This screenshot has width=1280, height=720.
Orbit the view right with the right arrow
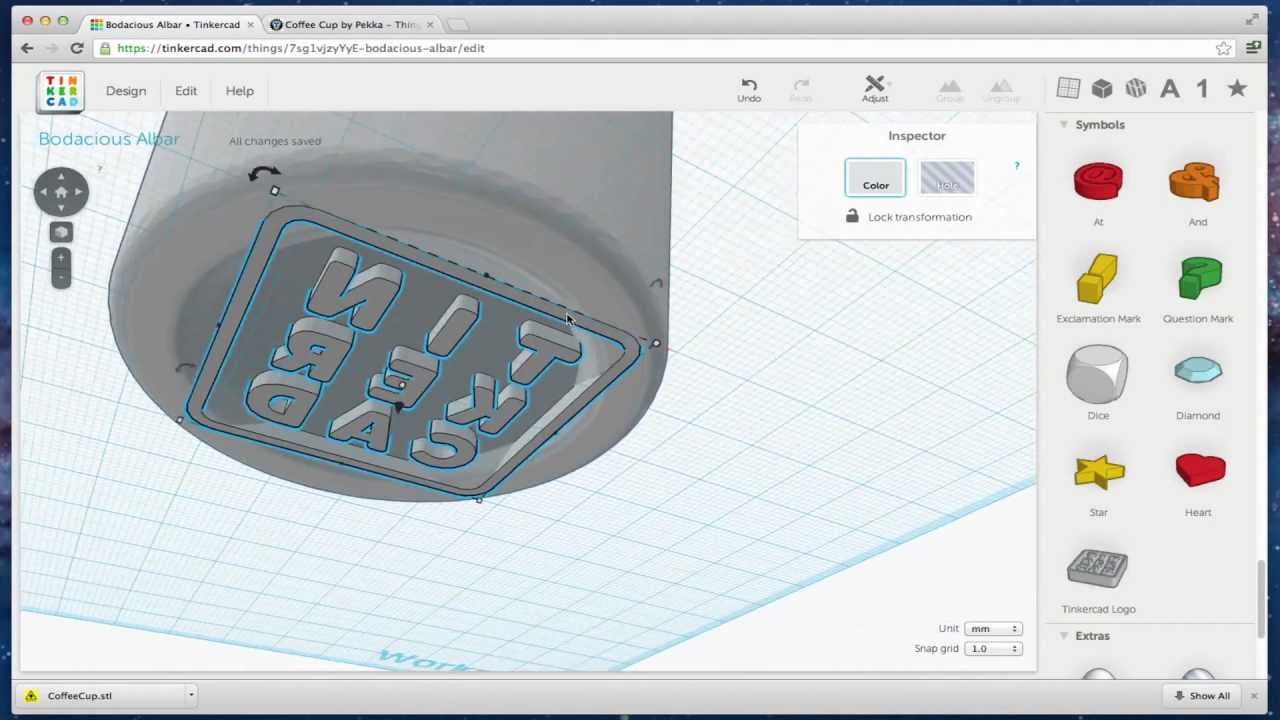[x=79, y=191]
